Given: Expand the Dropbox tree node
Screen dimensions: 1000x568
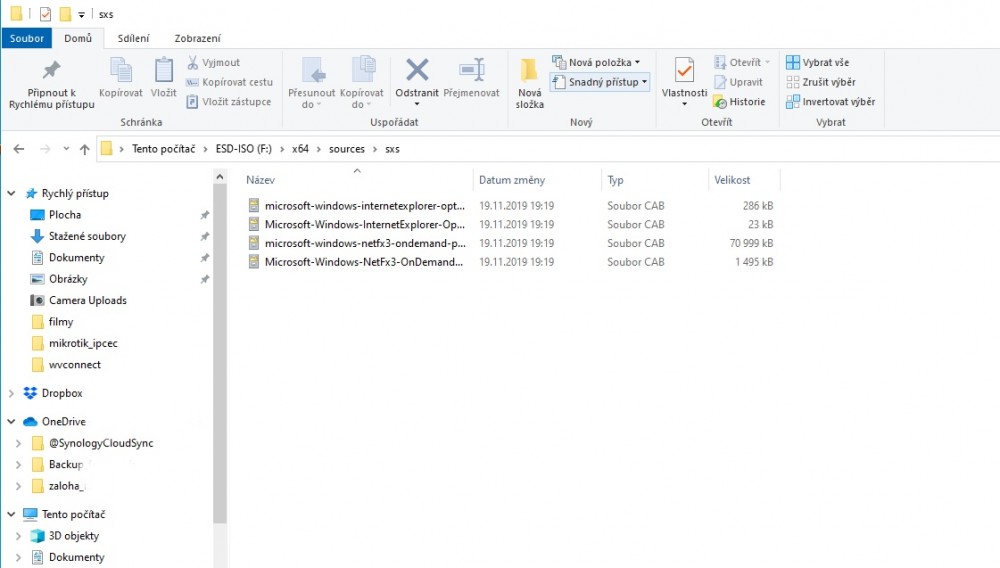Looking at the screenshot, I should coord(12,394).
